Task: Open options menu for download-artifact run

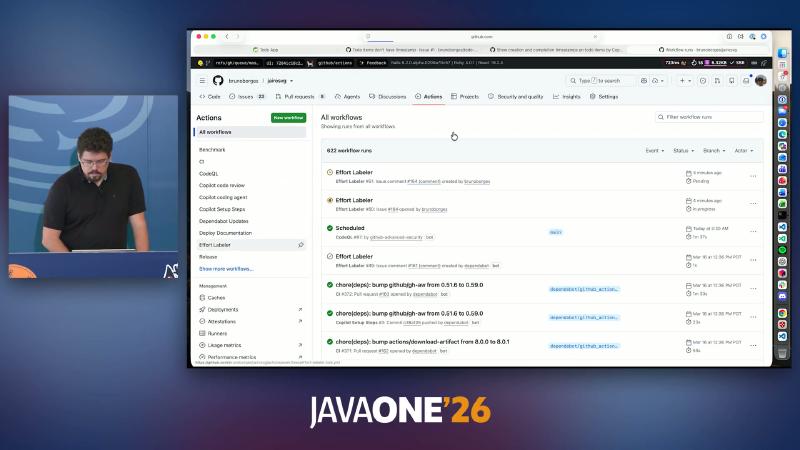Action: (753, 345)
